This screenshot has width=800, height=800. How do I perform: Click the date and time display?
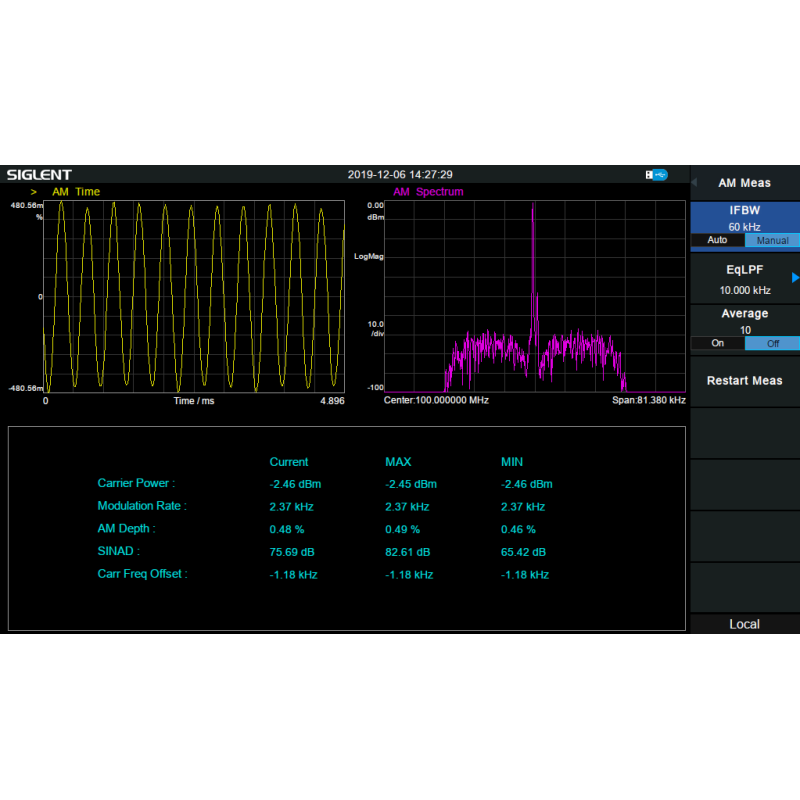[400, 174]
